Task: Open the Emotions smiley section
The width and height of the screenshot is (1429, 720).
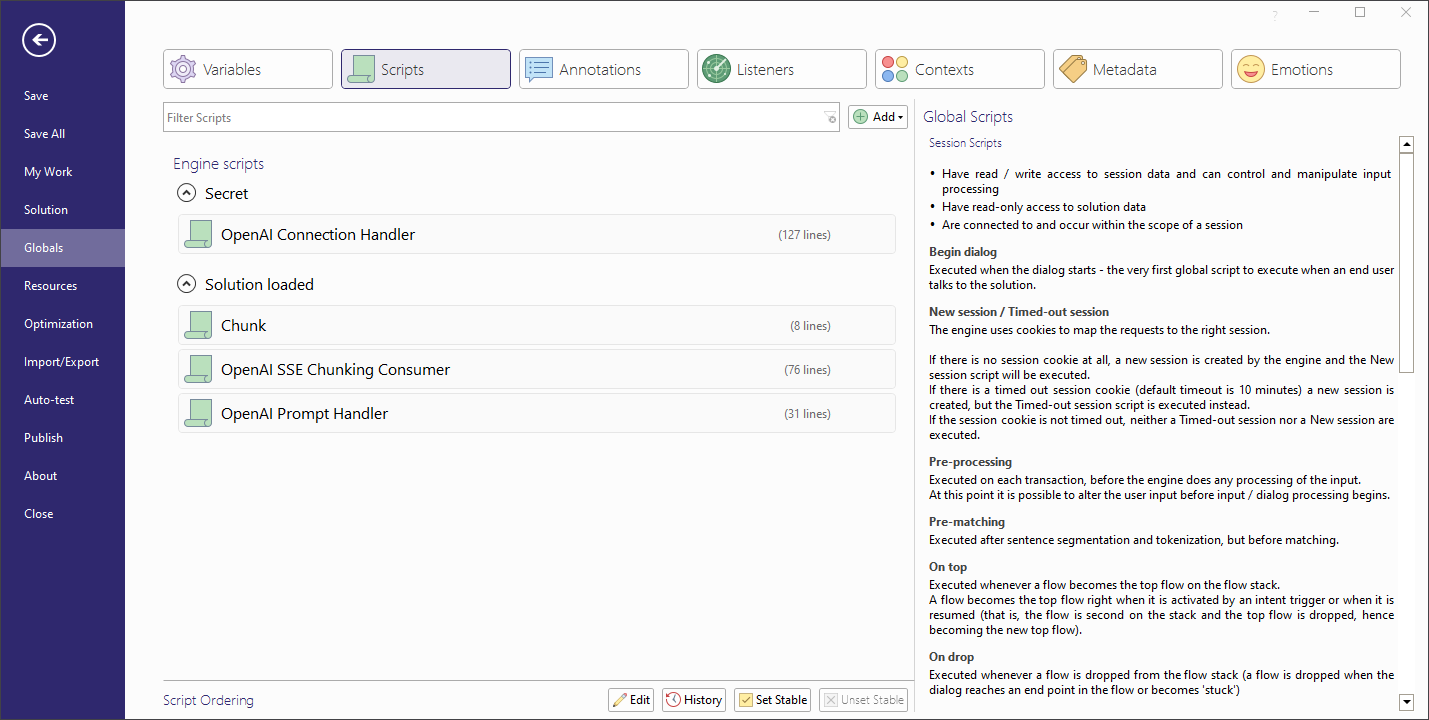Action: 1315,70
